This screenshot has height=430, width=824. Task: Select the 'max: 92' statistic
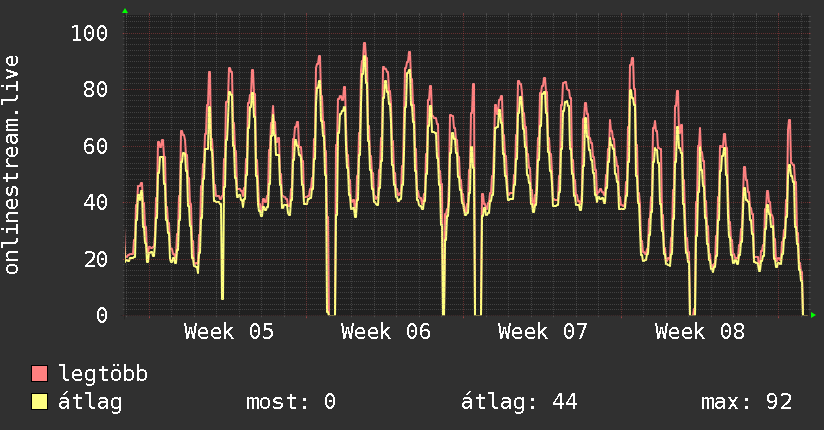747,402
